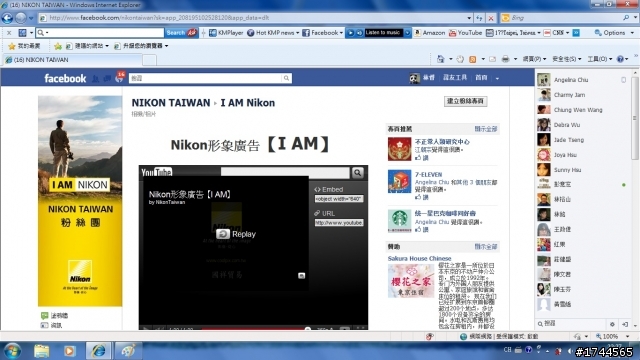Click the Facebook search magnifier
The height and width of the screenshot is (360, 640).
pyautogui.click(x=287, y=78)
